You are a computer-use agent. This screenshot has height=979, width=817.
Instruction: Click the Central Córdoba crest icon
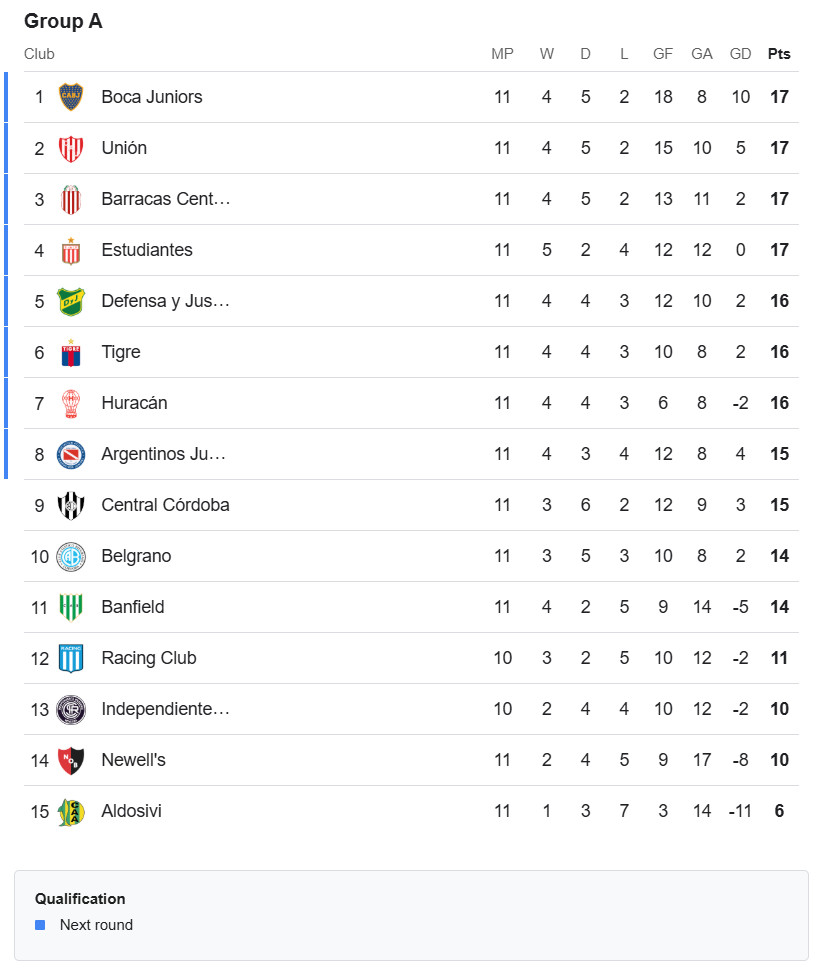tap(70, 505)
